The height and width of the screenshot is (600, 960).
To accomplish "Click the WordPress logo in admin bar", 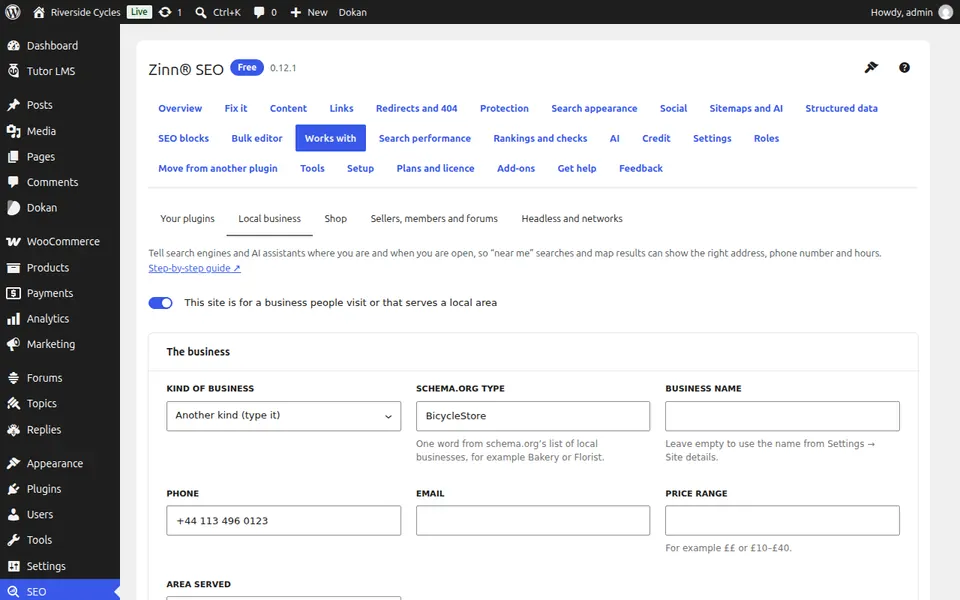I will (13, 12).
